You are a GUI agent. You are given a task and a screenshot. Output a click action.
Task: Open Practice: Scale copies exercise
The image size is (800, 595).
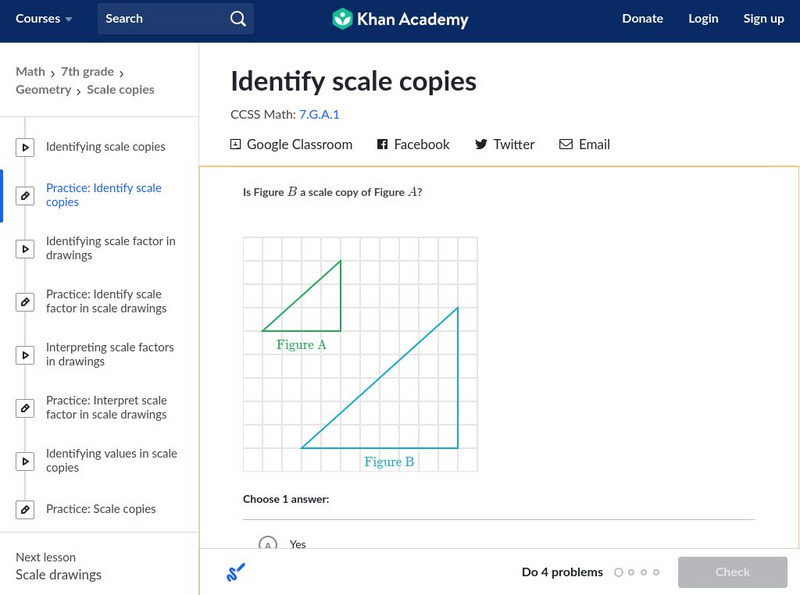click(100, 509)
